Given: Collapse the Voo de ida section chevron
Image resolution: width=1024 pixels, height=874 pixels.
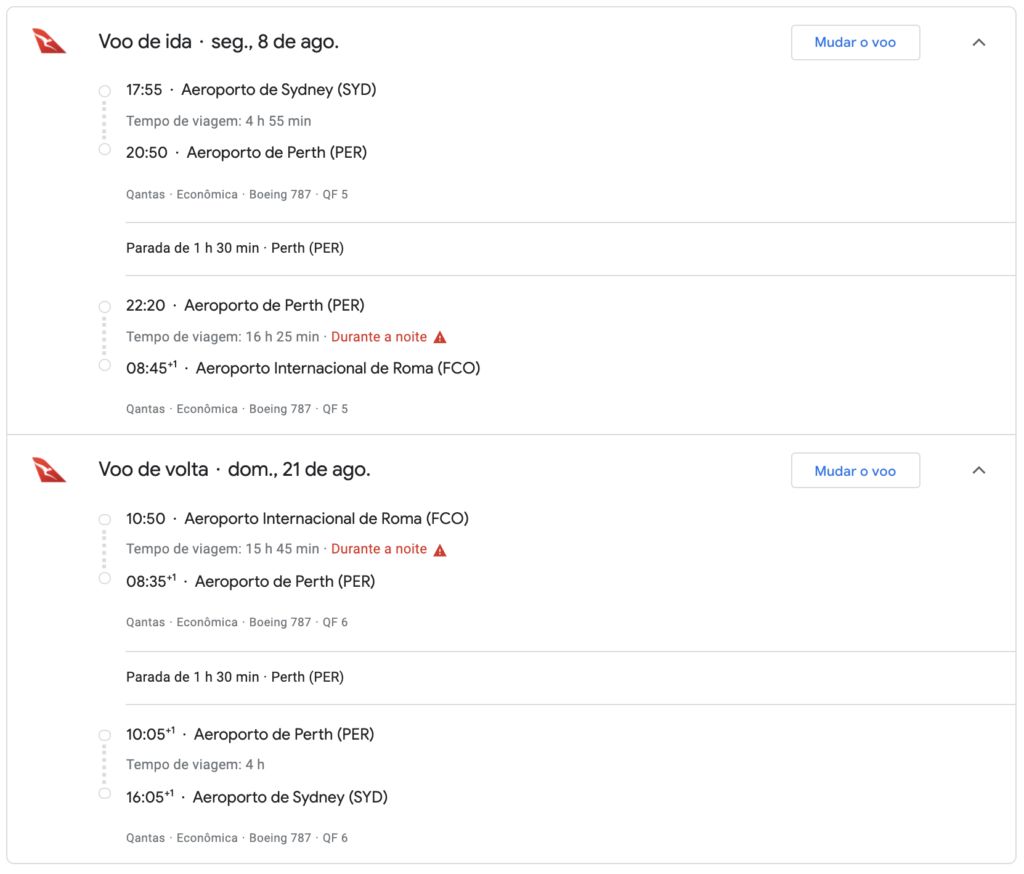Looking at the screenshot, I should click(x=978, y=42).
